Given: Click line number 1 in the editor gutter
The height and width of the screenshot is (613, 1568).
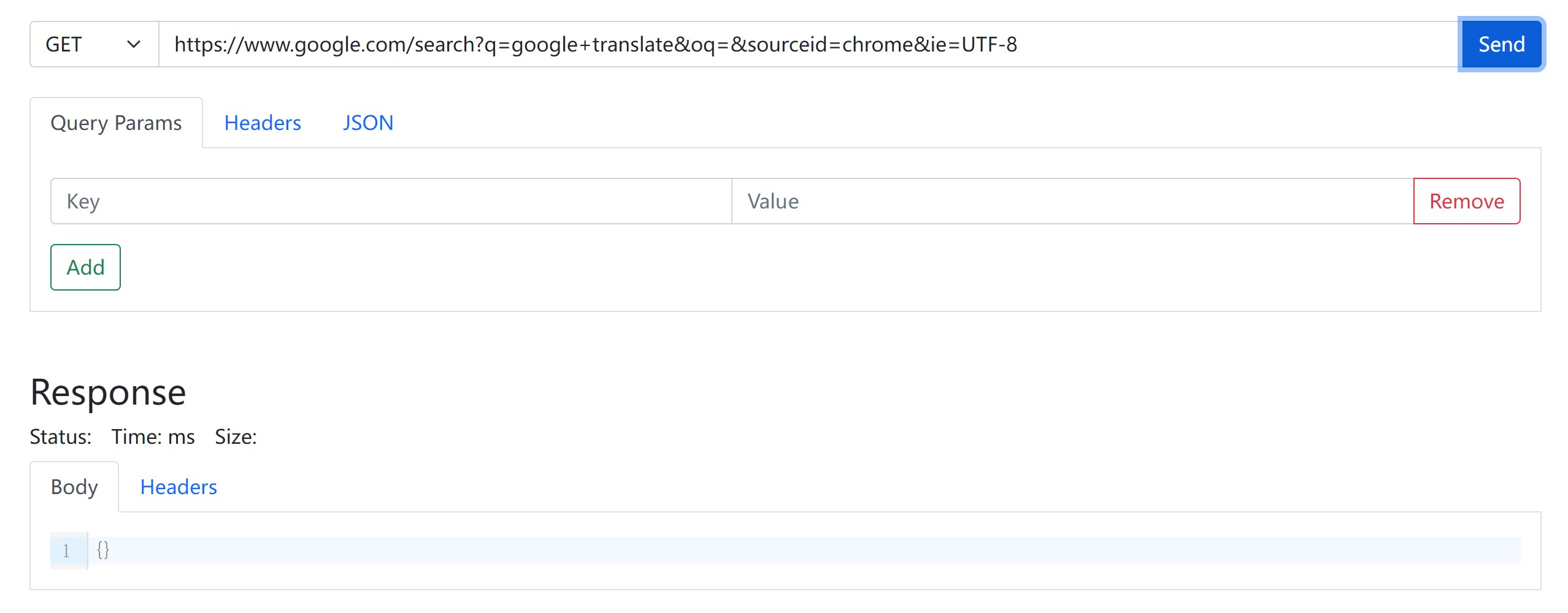Looking at the screenshot, I should click(x=66, y=550).
